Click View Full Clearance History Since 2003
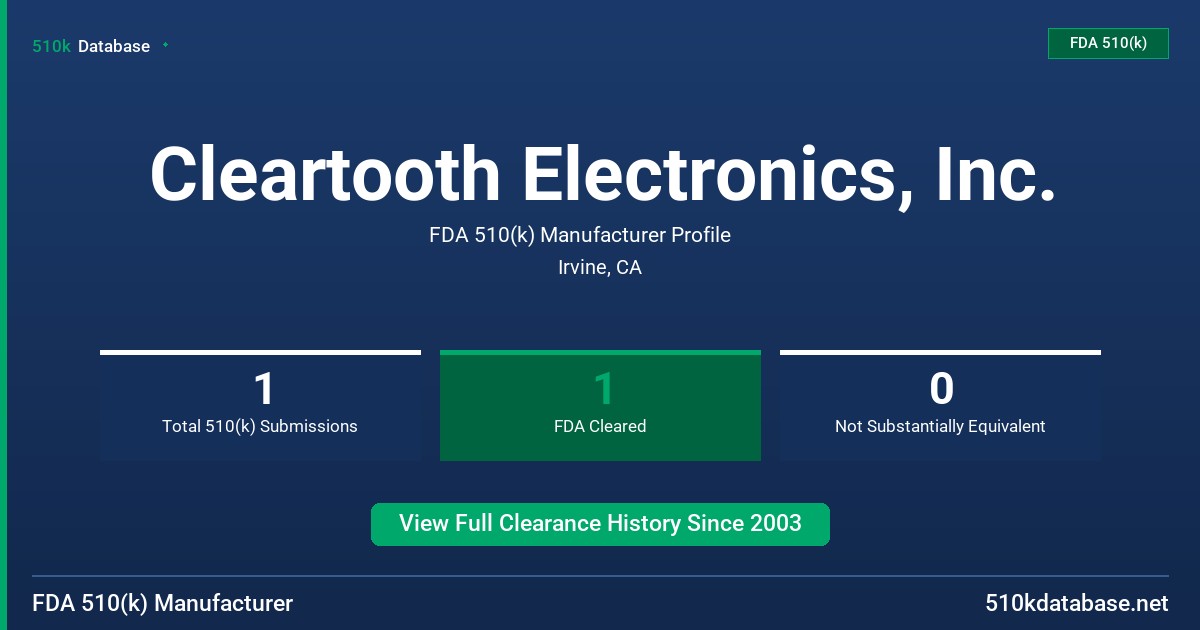 (600, 524)
